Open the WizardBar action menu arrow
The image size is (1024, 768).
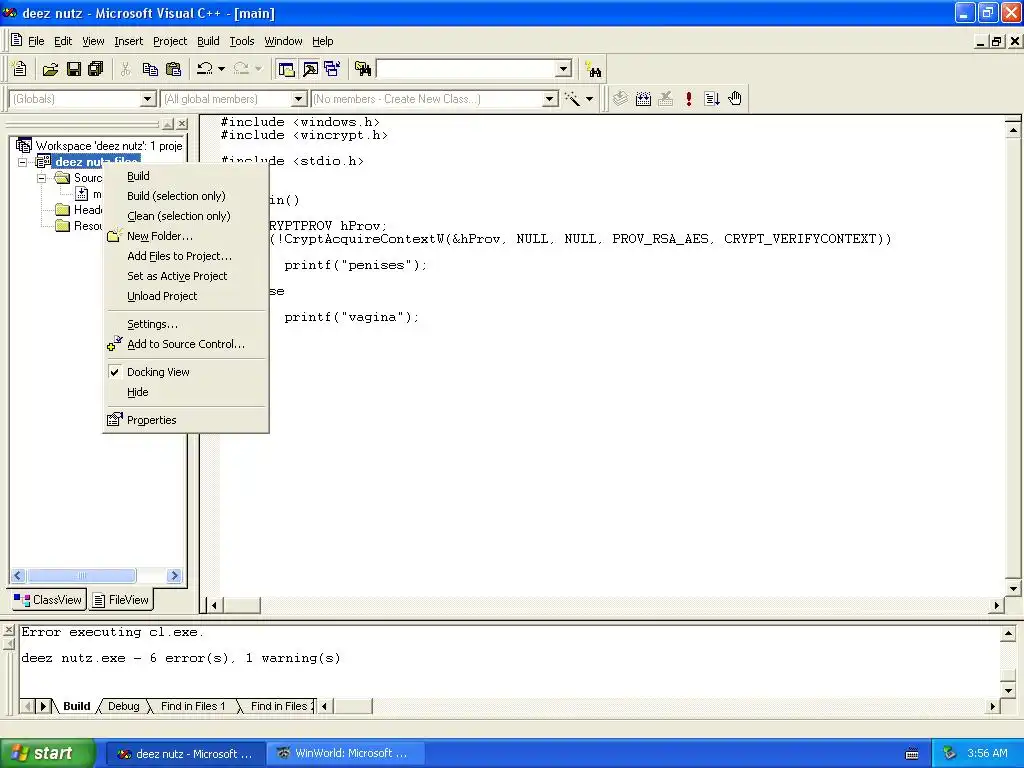589,99
